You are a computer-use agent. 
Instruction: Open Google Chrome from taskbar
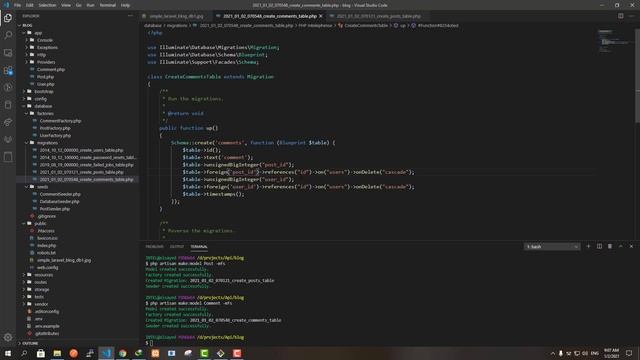coord(122,353)
